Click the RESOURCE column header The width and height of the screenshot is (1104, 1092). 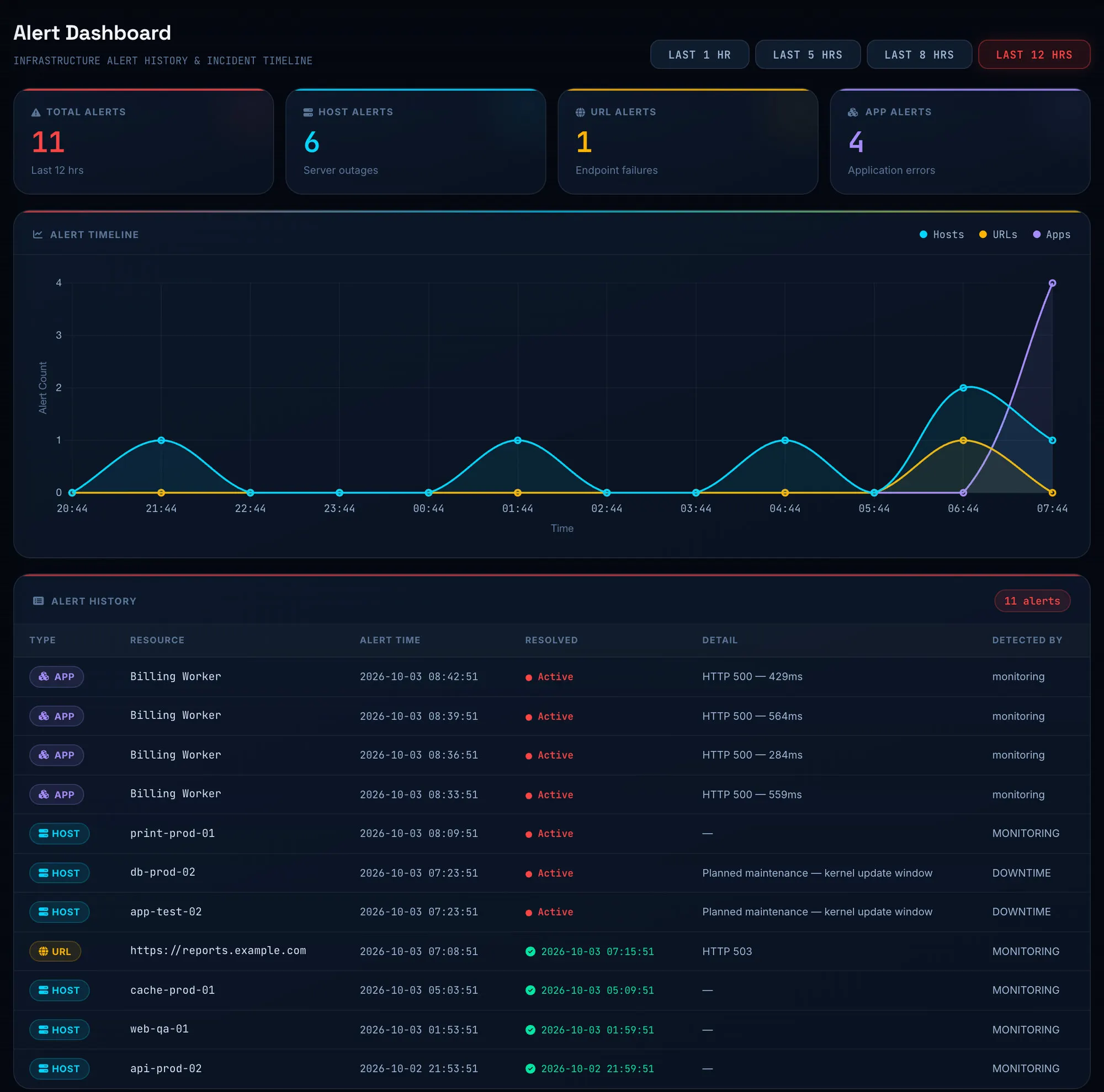[x=157, y=640]
